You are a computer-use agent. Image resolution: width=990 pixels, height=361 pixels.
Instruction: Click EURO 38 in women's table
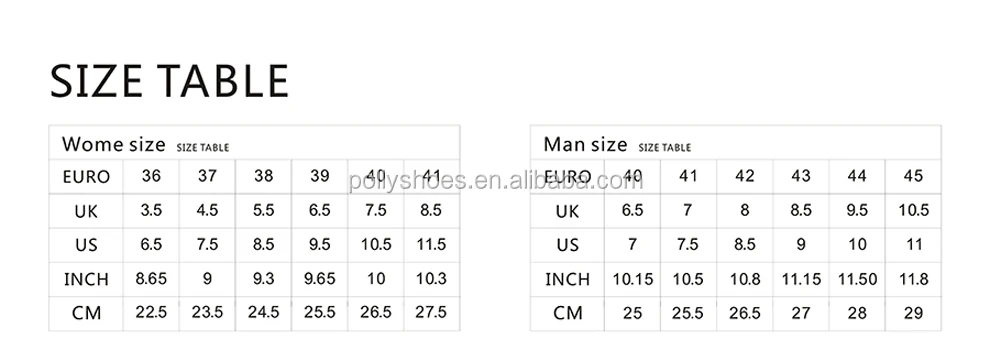click(264, 175)
